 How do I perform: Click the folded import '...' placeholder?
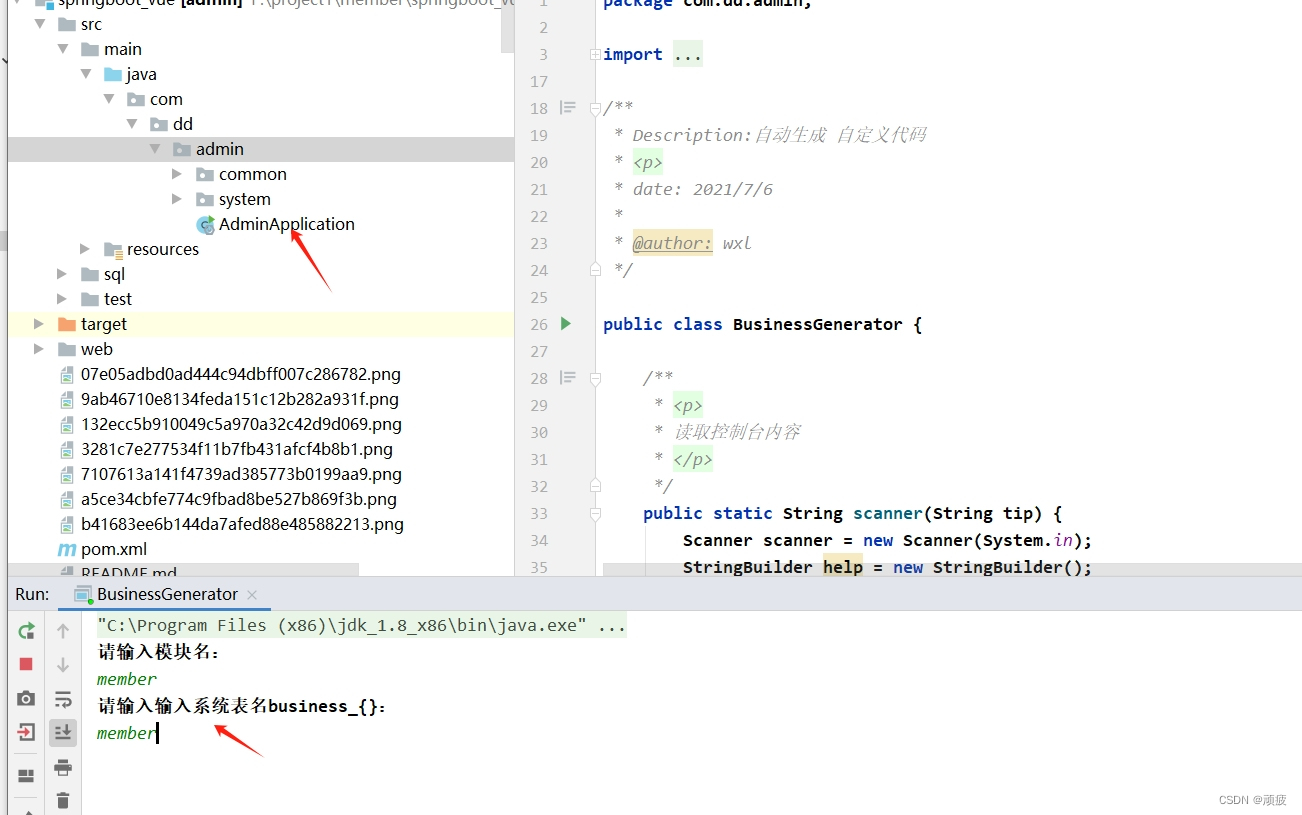[688, 54]
